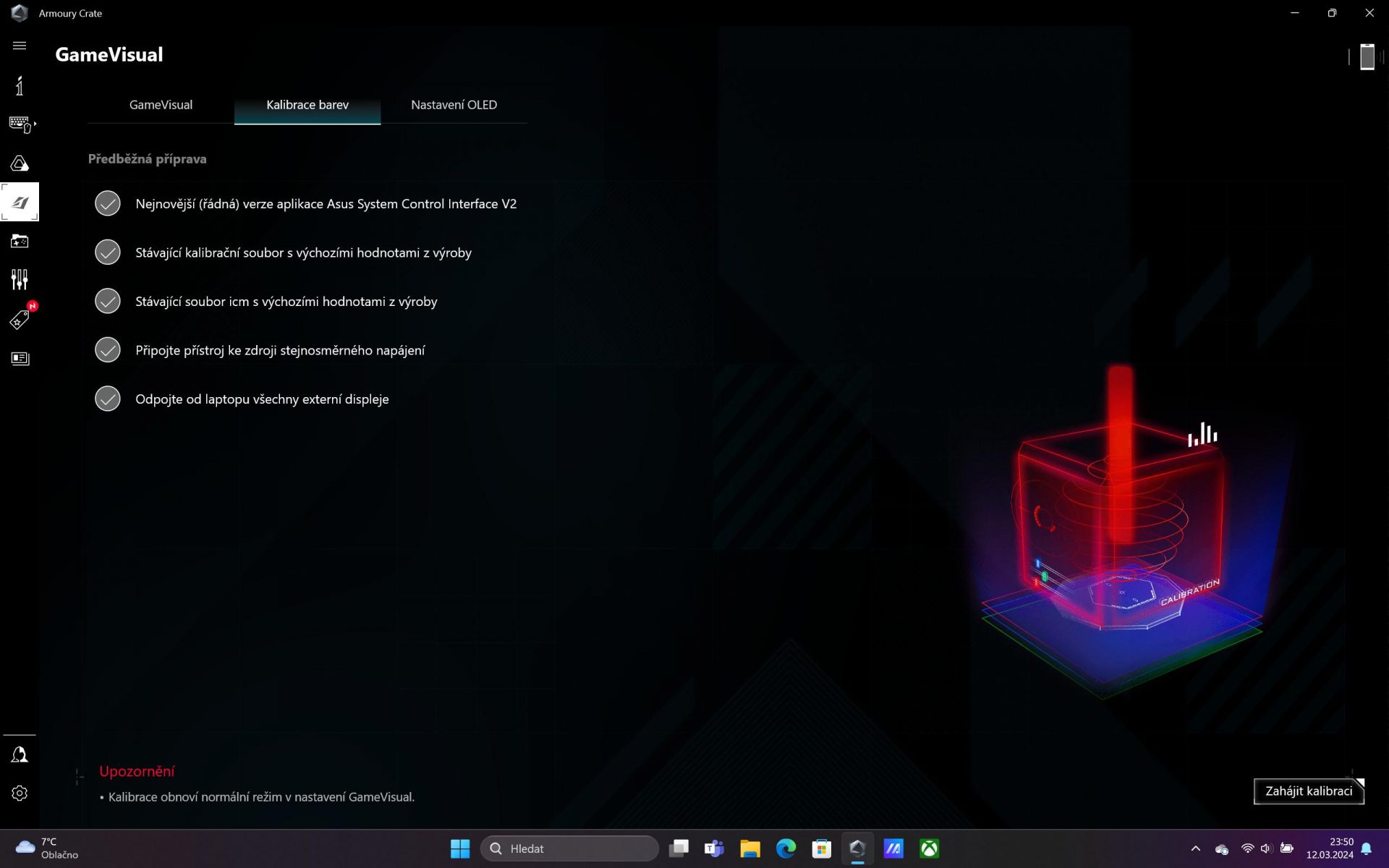This screenshot has height=868, width=1389.
Task: Open the hamburger menu in sidebar
Action: click(20, 46)
